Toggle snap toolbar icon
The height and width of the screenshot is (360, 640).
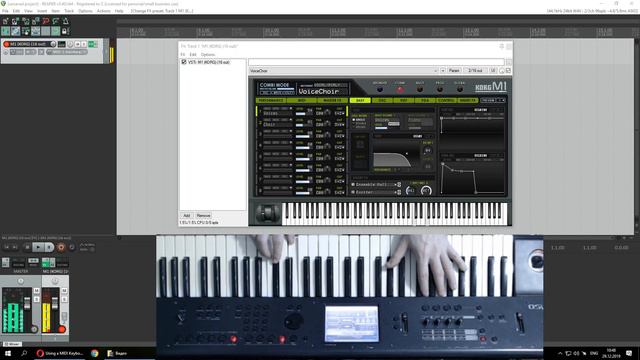(x=56, y=31)
